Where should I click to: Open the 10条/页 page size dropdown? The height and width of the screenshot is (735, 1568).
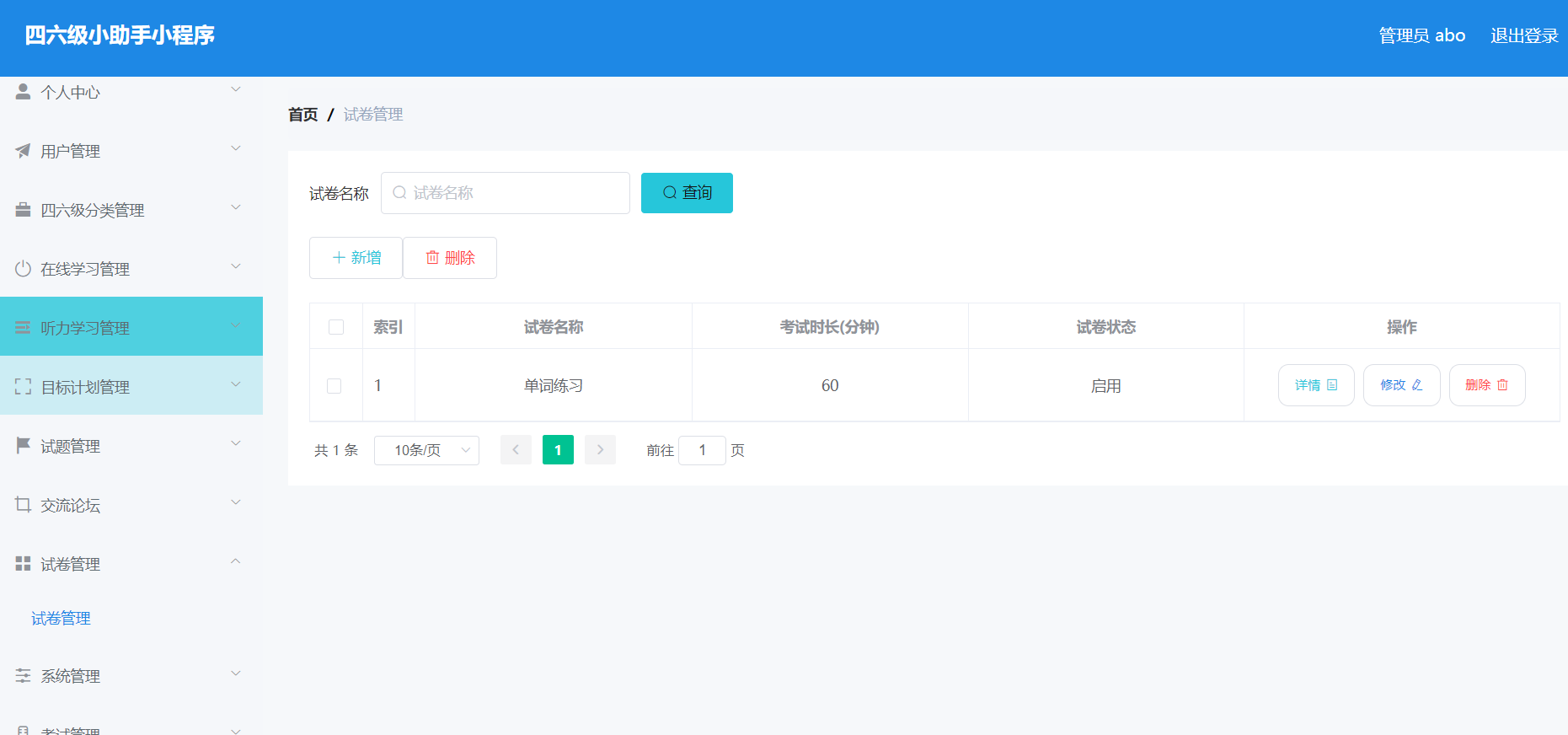point(426,450)
